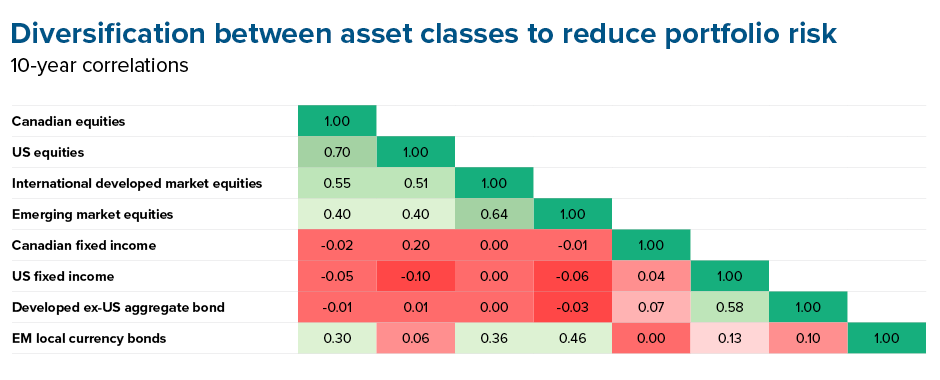Select the 0.20 red cell
Image resolution: width=940 pixels, height=380 pixels.
point(415,245)
